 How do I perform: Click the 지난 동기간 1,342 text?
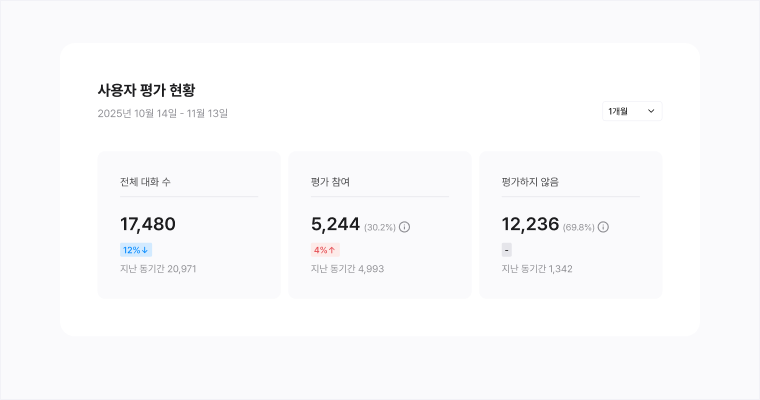pos(537,269)
